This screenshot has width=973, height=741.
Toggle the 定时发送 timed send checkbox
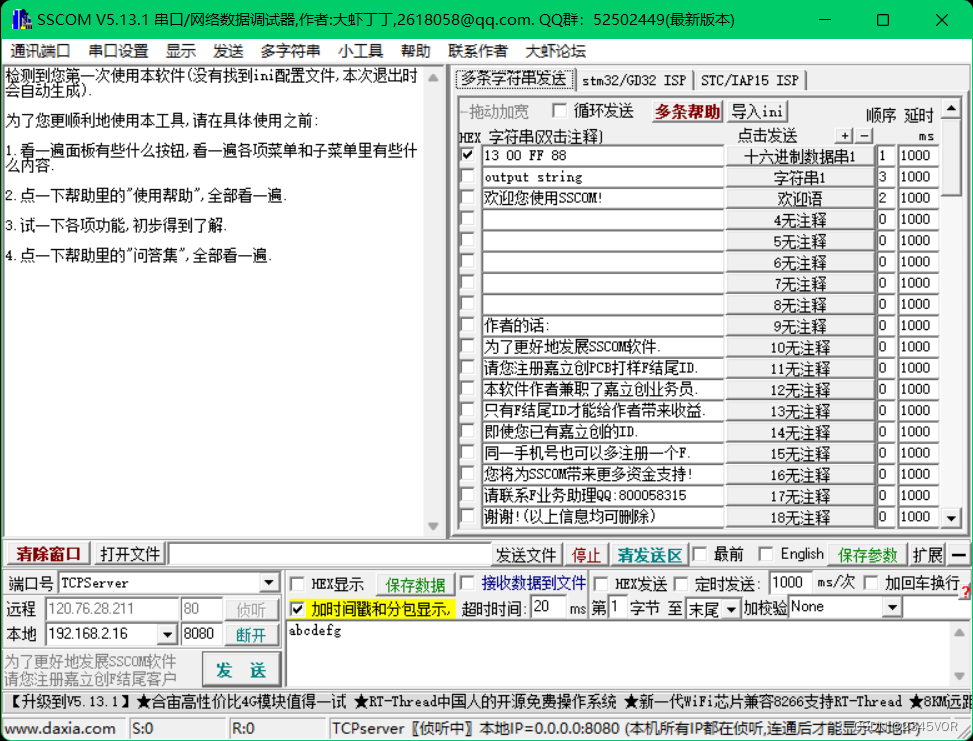tap(681, 584)
